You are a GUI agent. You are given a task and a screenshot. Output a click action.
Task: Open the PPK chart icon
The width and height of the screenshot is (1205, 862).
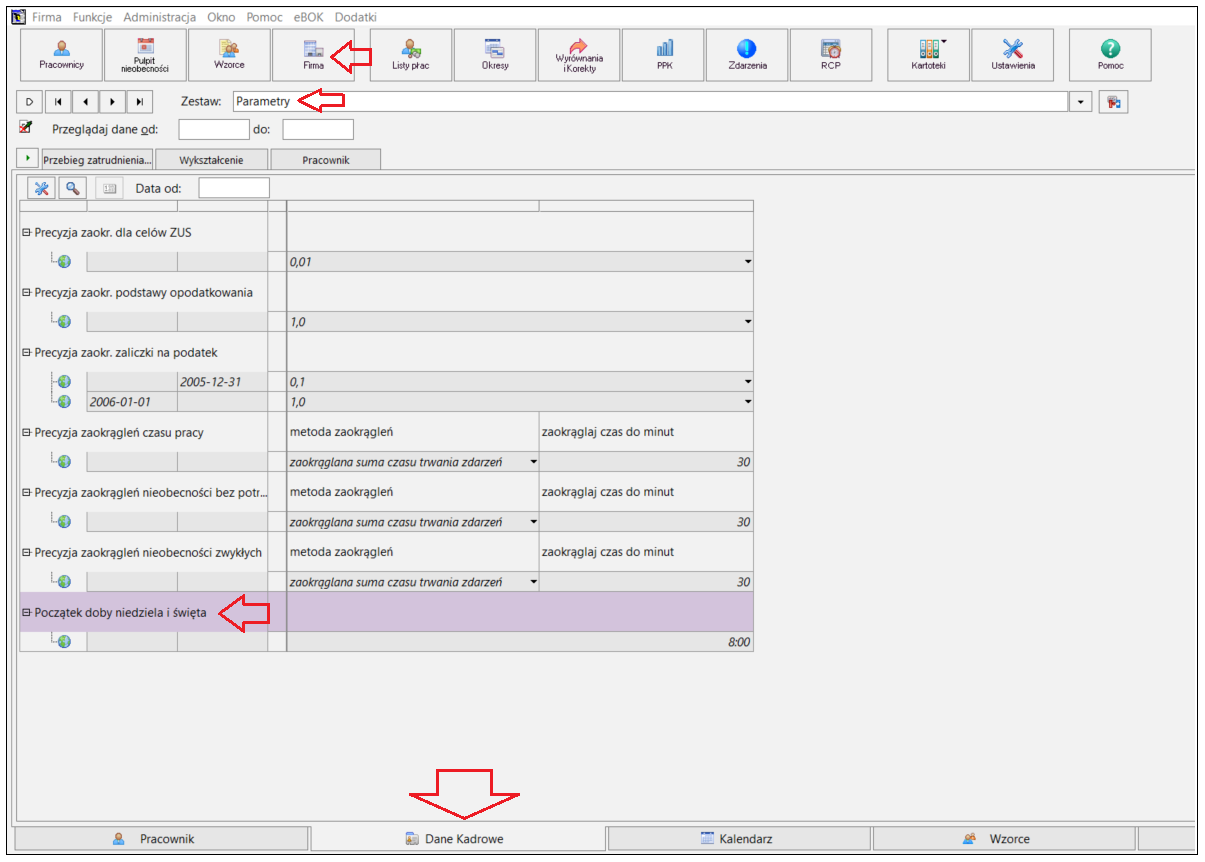[664, 47]
